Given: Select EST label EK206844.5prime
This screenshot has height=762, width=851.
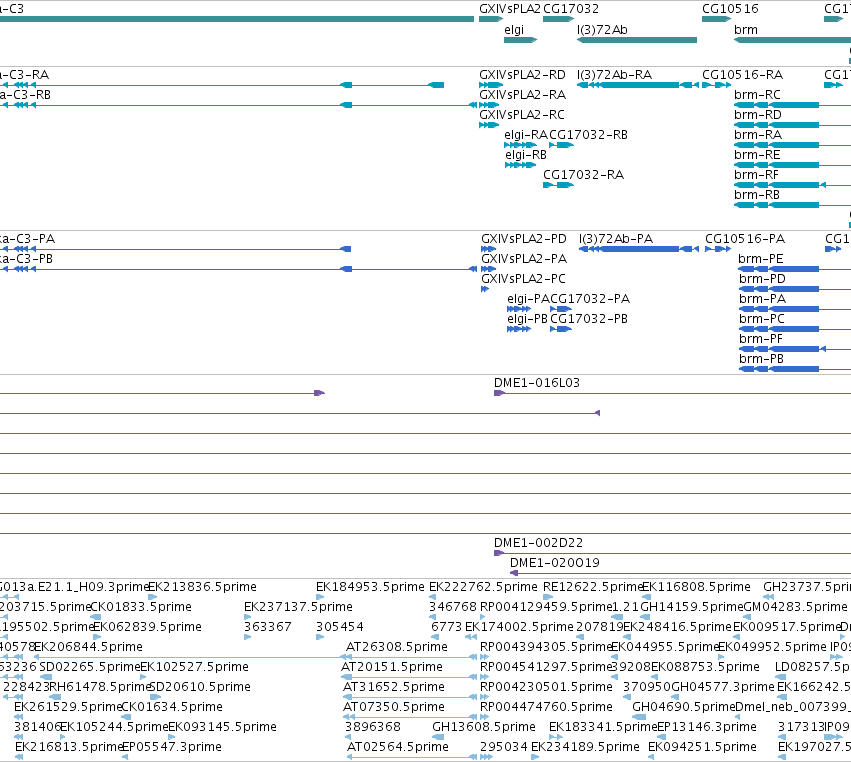Looking at the screenshot, I should pyautogui.click(x=88, y=647).
